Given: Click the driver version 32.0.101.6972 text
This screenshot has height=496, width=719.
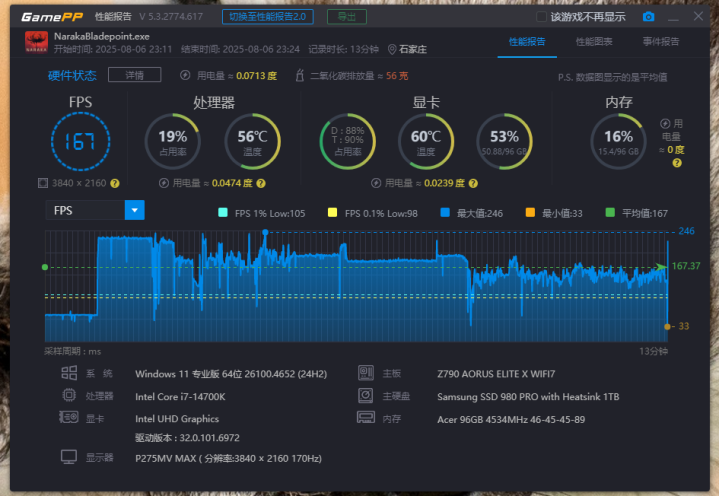Looking at the screenshot, I should 187,437.
